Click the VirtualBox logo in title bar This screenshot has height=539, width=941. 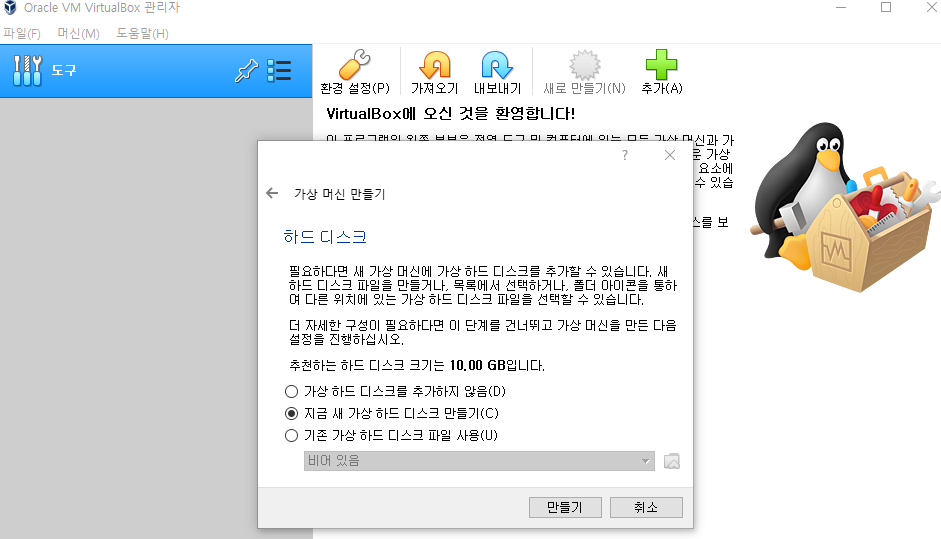click(10, 8)
